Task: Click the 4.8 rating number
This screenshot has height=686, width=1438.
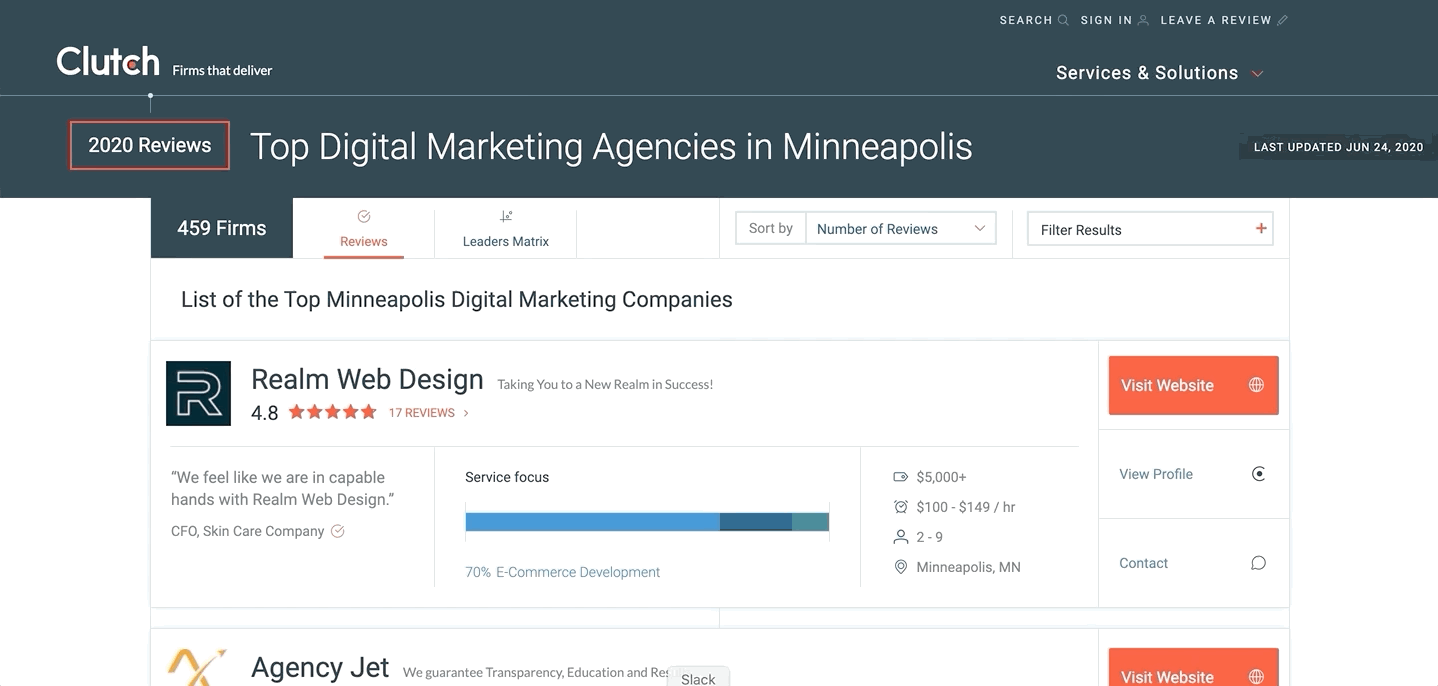Action: [265, 413]
